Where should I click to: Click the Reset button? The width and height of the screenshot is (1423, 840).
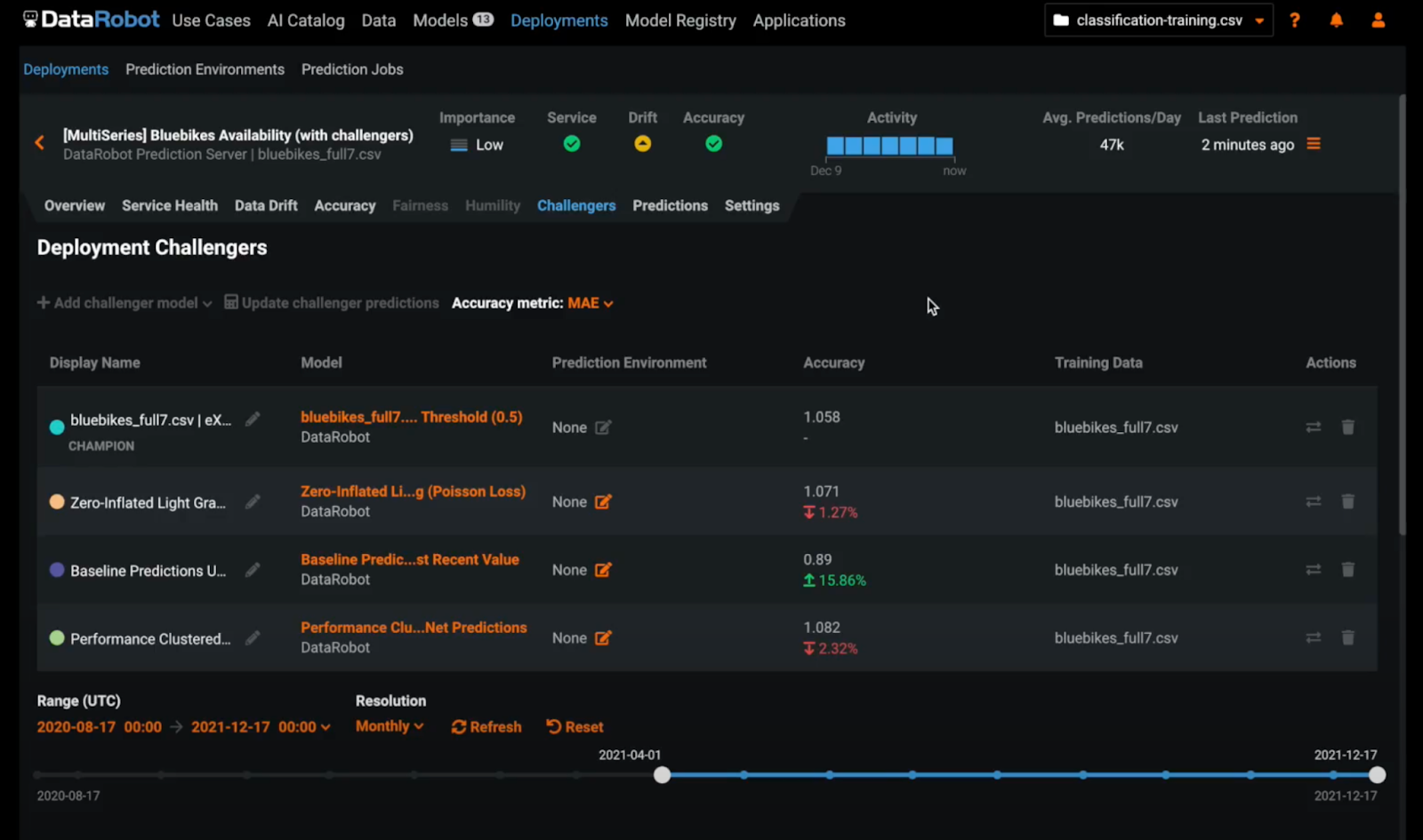pyautogui.click(x=575, y=727)
